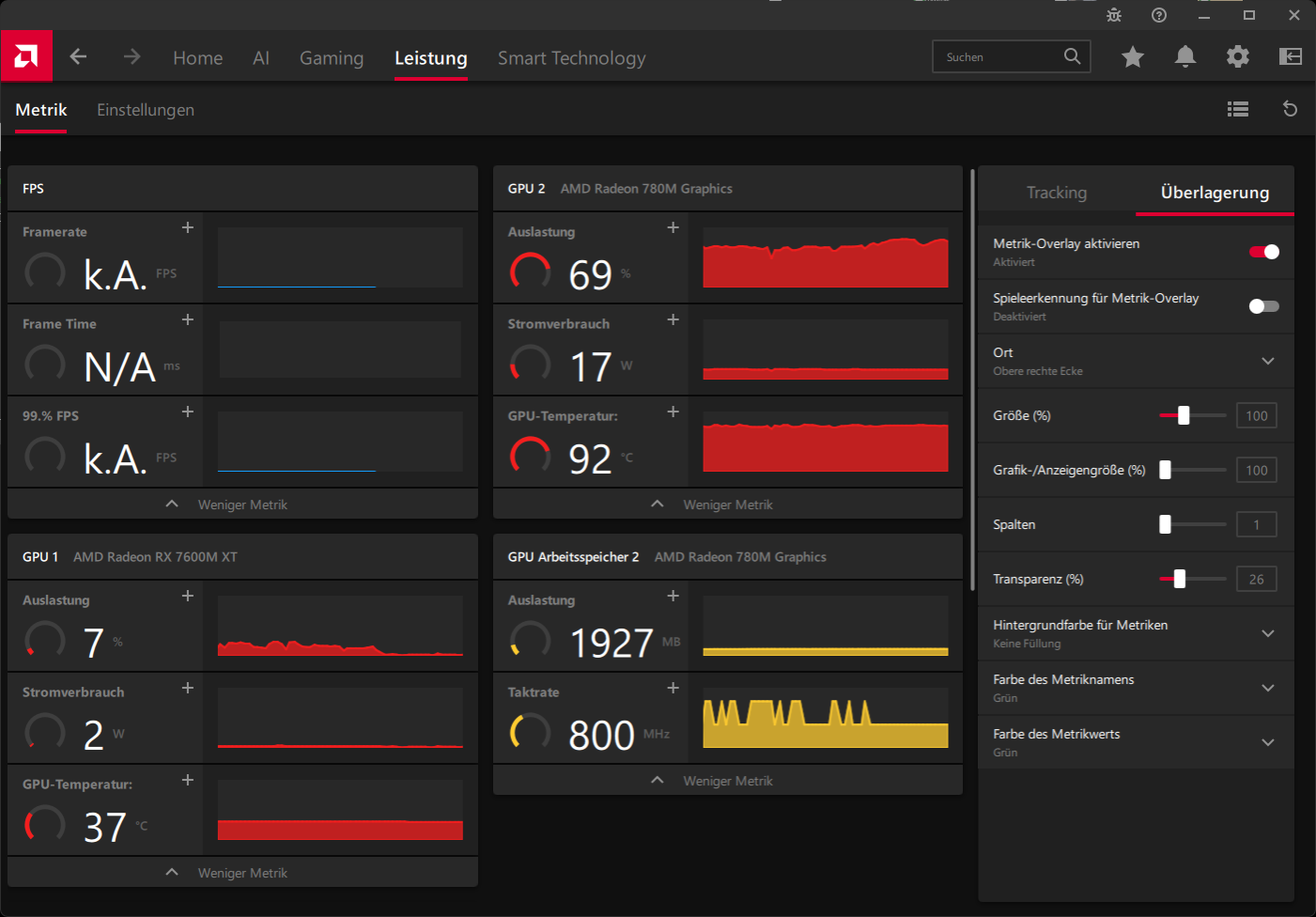Open the Einstellungen sub-tab

(146, 110)
